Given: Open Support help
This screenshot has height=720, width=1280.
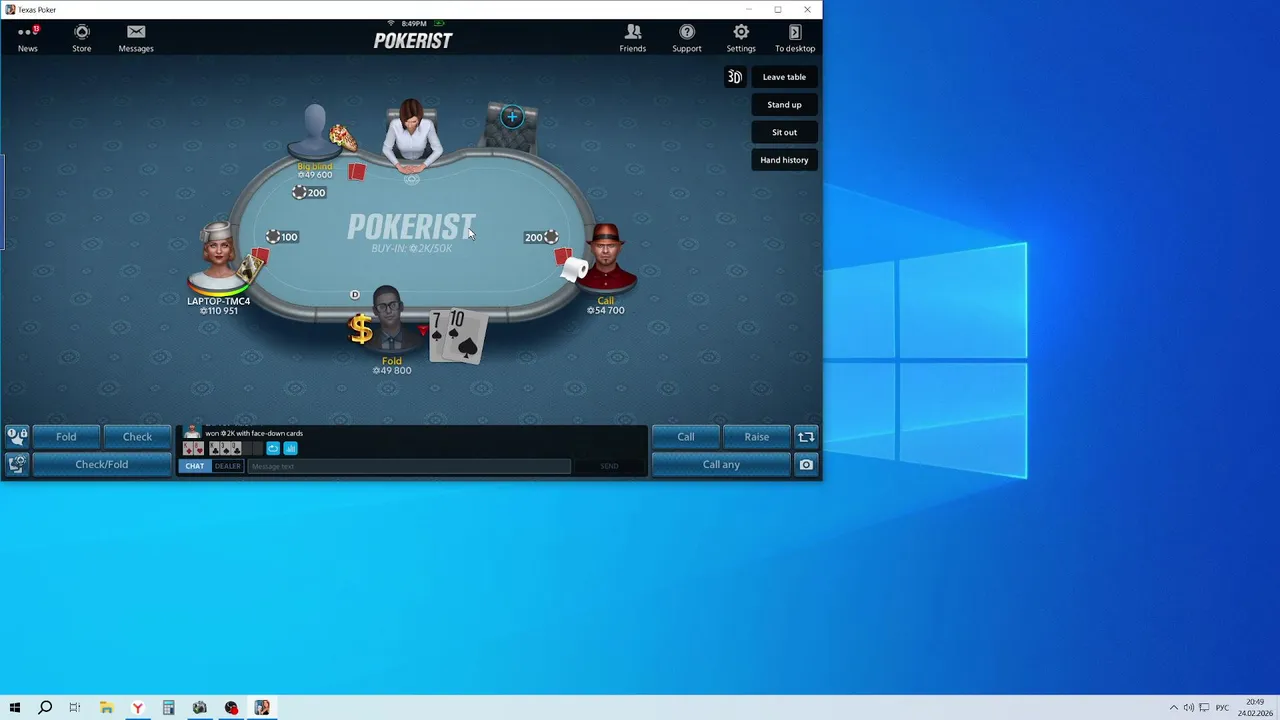Looking at the screenshot, I should pos(687,38).
